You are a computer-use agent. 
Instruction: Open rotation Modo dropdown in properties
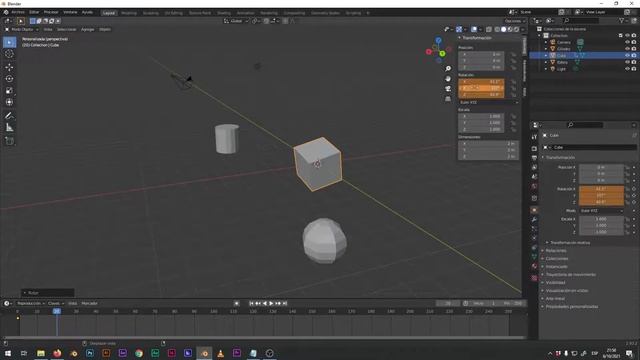tap(602, 211)
